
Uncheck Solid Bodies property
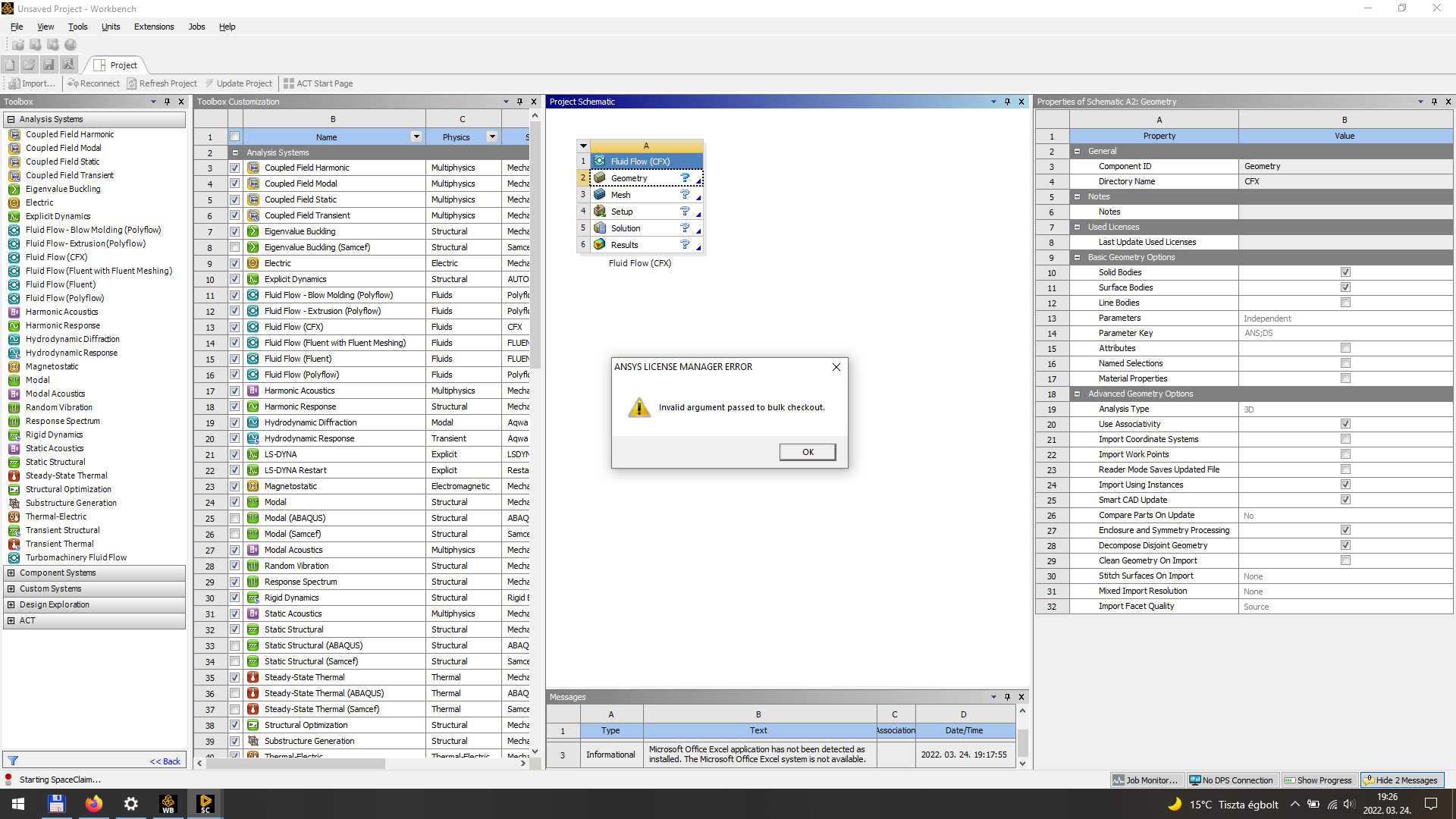[1345, 272]
